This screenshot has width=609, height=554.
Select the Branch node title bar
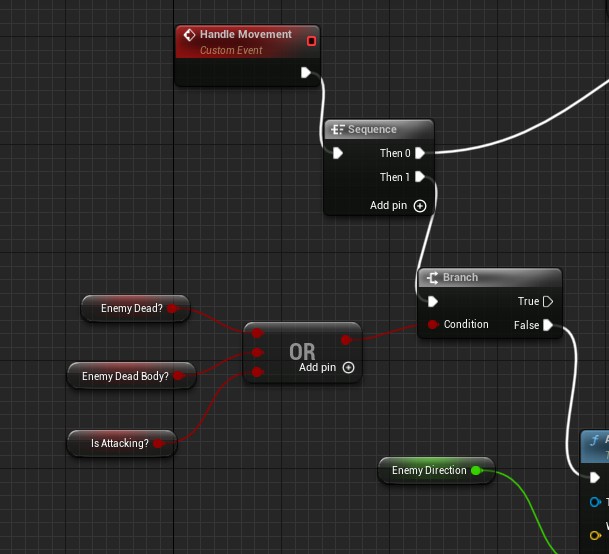[x=490, y=277]
